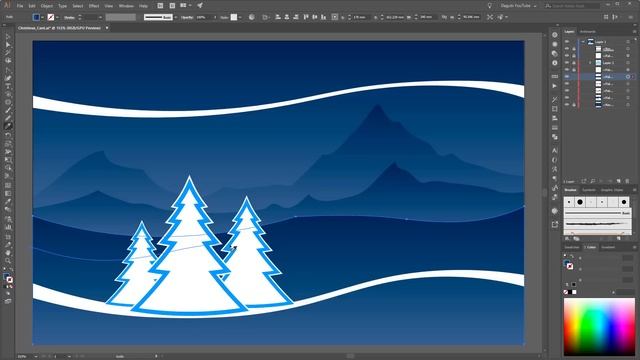
Task: Open the Stroke color dropdown in control bar
Action: 57,17
